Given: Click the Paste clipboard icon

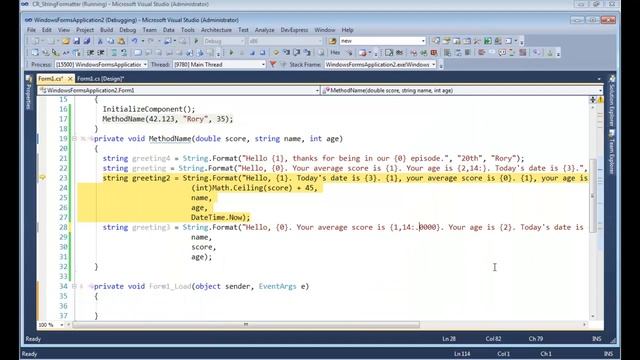Looking at the screenshot, I should point(121,41).
